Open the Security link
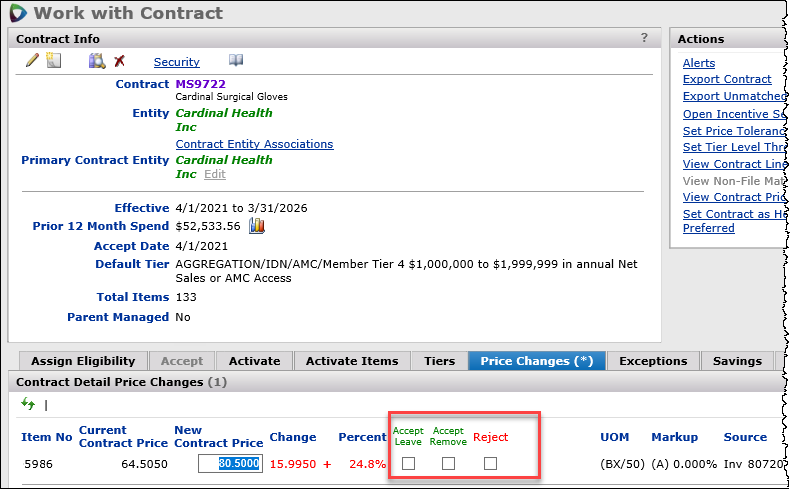 pos(177,62)
